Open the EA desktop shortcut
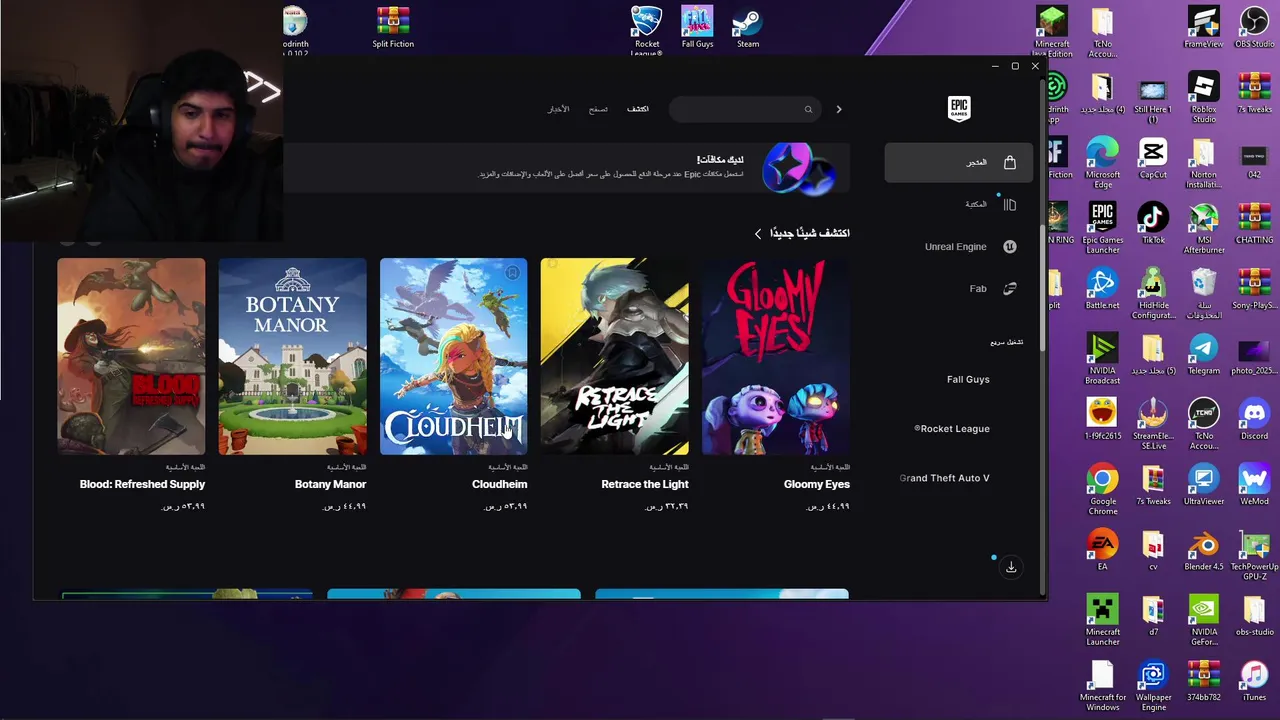1280x720 pixels. point(1103,550)
